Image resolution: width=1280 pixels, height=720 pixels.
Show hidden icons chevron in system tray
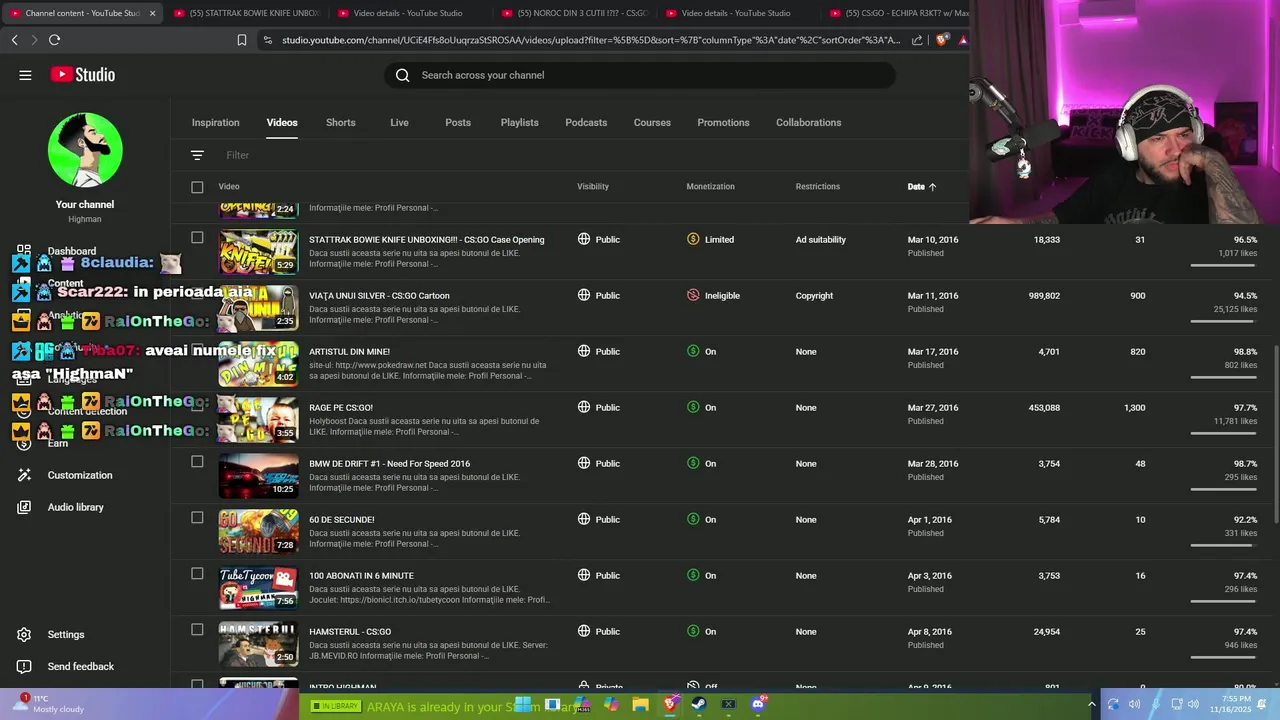tap(1091, 704)
